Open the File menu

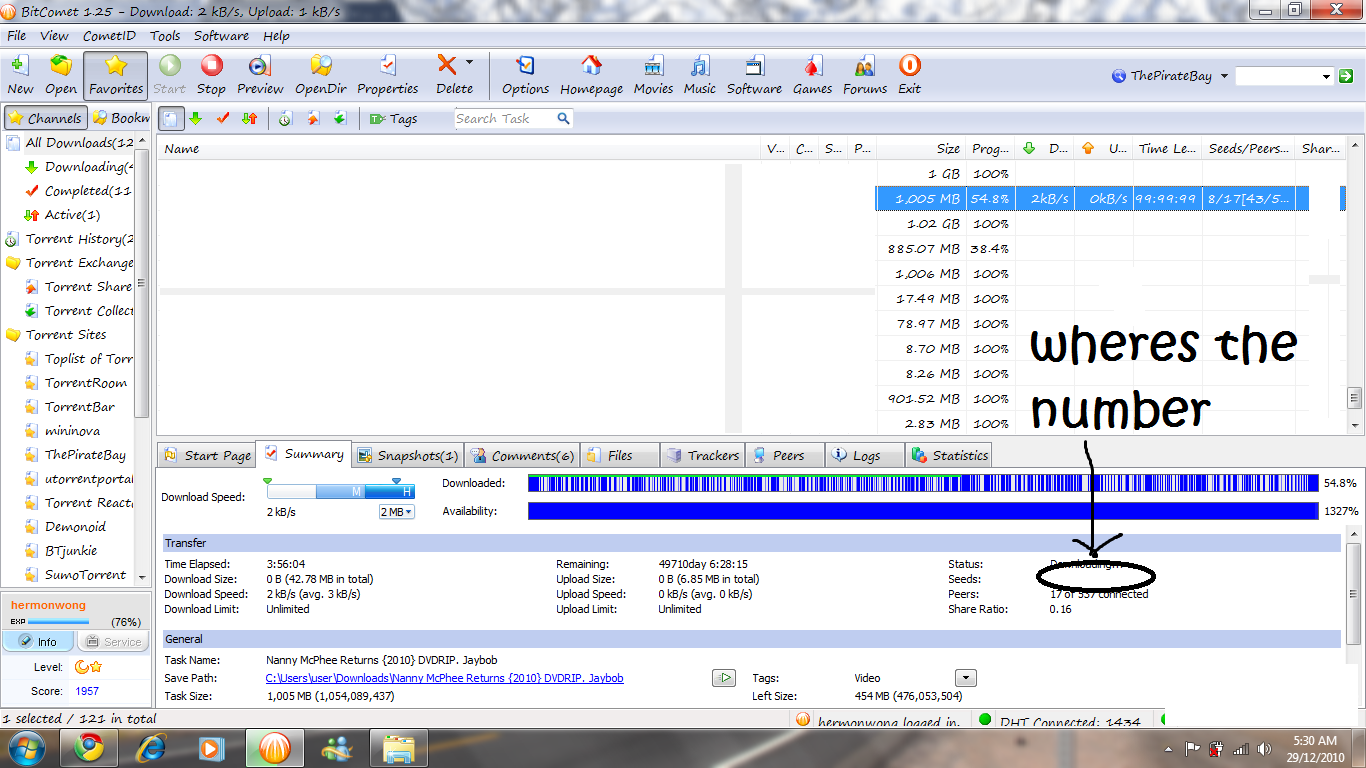pos(16,35)
